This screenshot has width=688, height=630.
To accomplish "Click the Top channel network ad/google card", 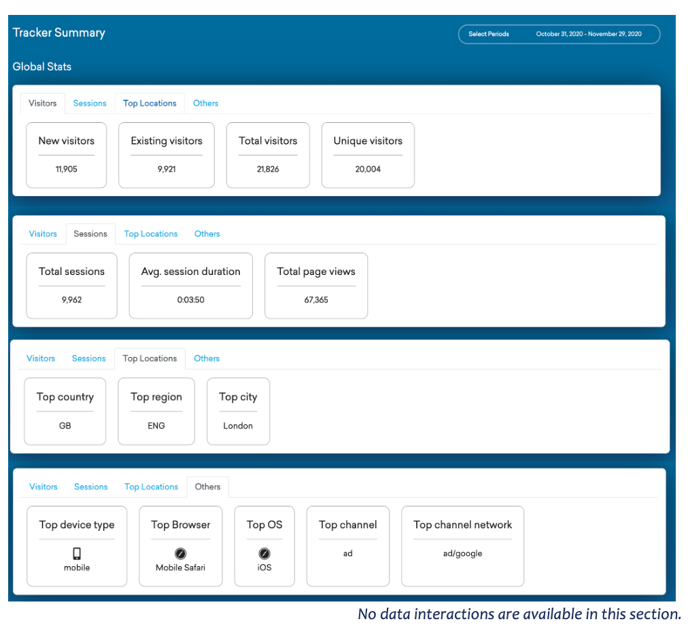I will 462,546.
